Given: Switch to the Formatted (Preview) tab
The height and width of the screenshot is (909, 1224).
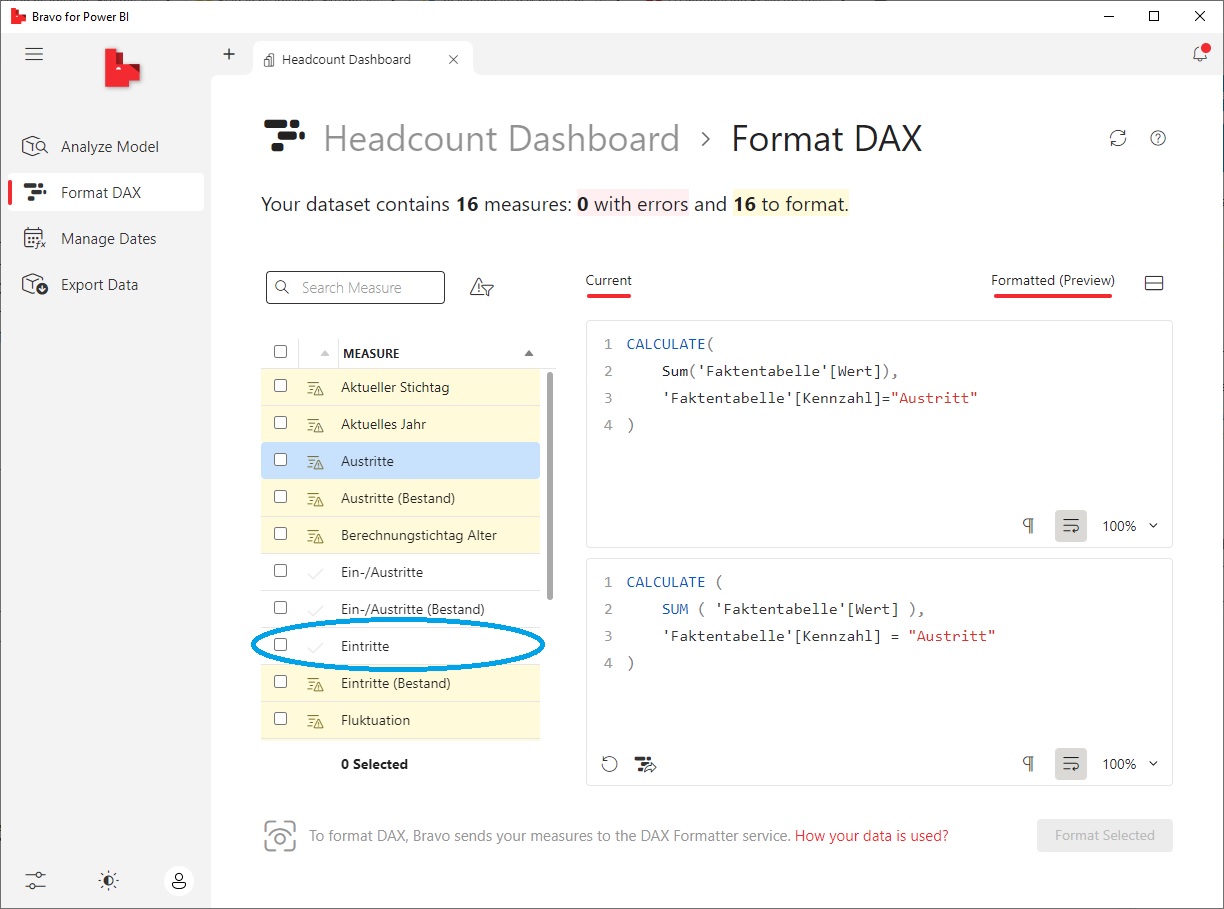Looking at the screenshot, I should pyautogui.click(x=1052, y=281).
